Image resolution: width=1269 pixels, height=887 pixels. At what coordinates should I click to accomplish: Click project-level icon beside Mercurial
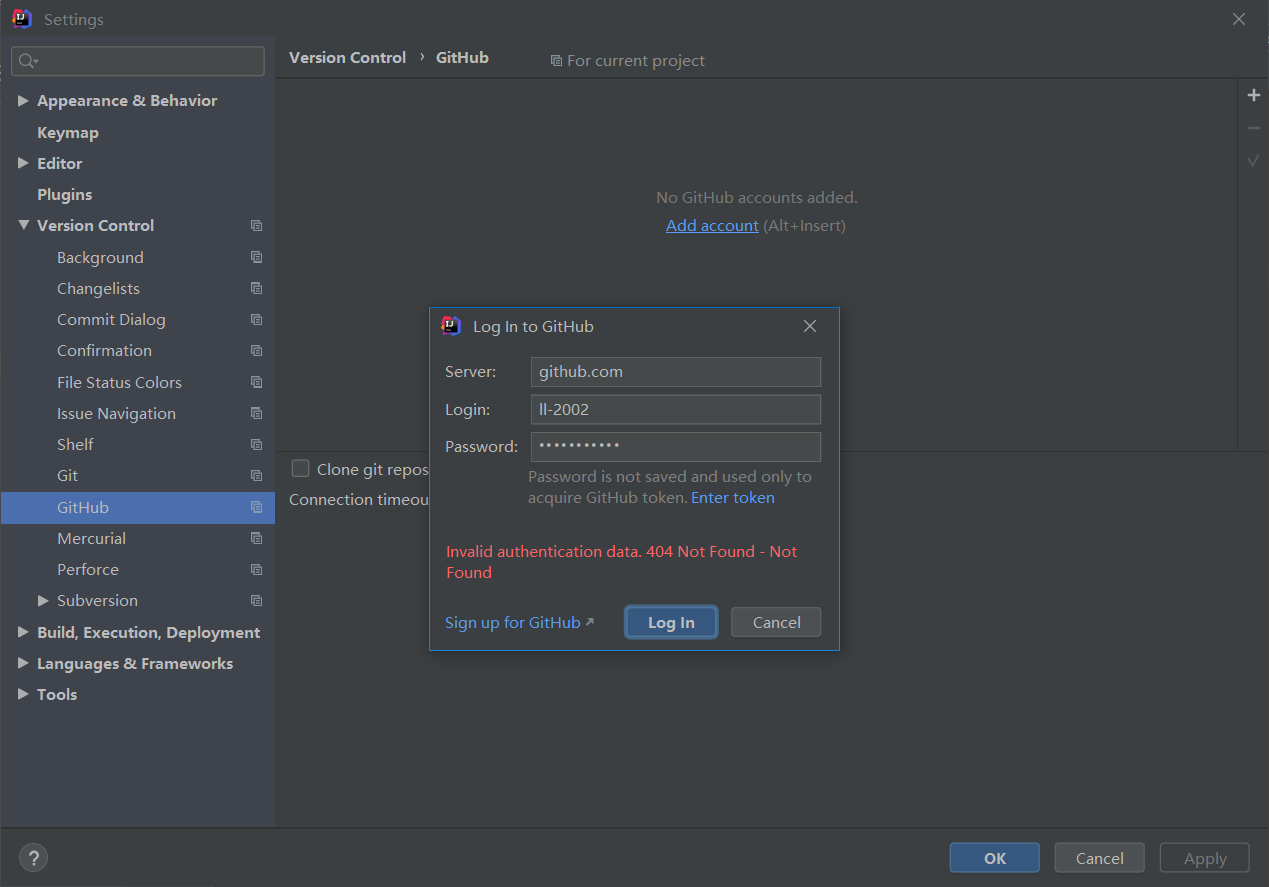click(256, 538)
